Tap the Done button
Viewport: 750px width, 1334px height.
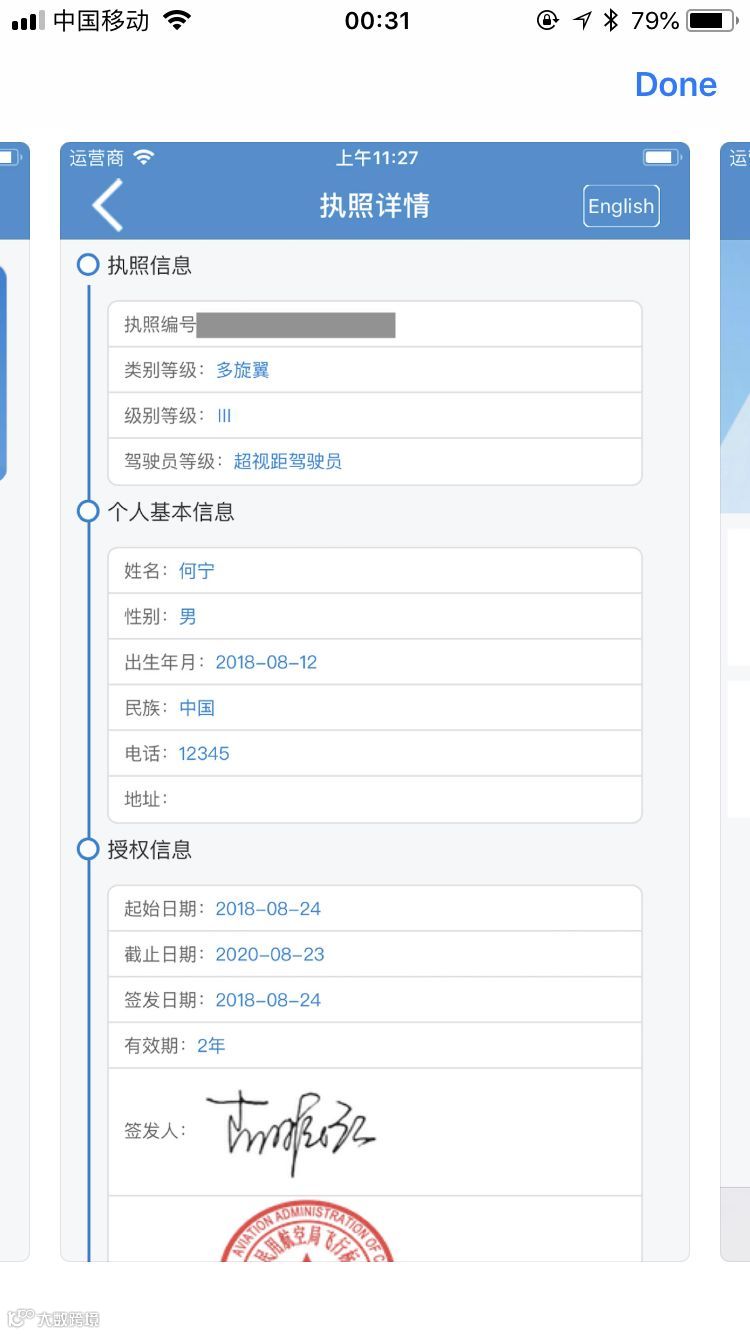pos(676,85)
